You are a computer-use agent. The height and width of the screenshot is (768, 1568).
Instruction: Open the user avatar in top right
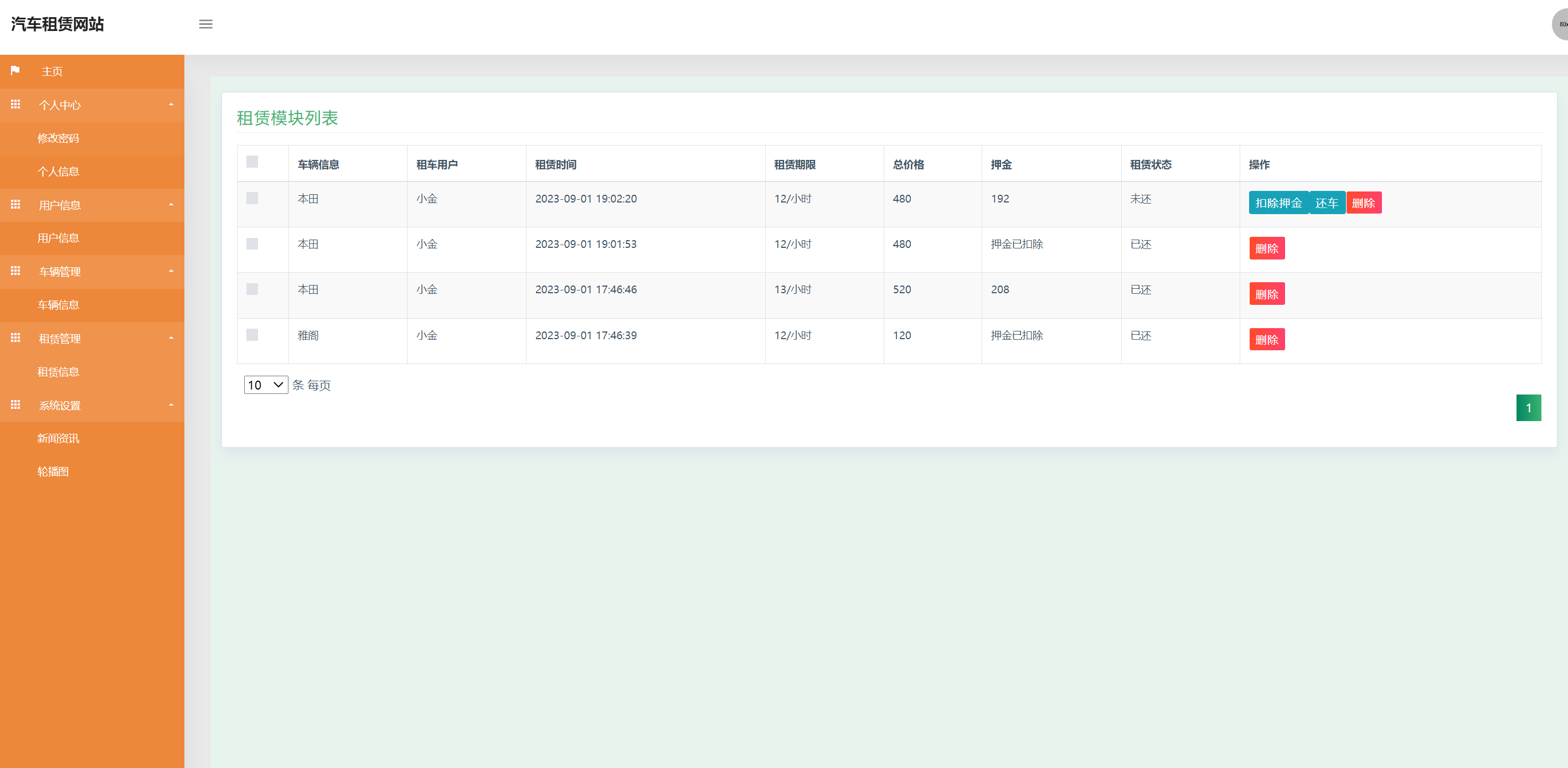click(1560, 24)
